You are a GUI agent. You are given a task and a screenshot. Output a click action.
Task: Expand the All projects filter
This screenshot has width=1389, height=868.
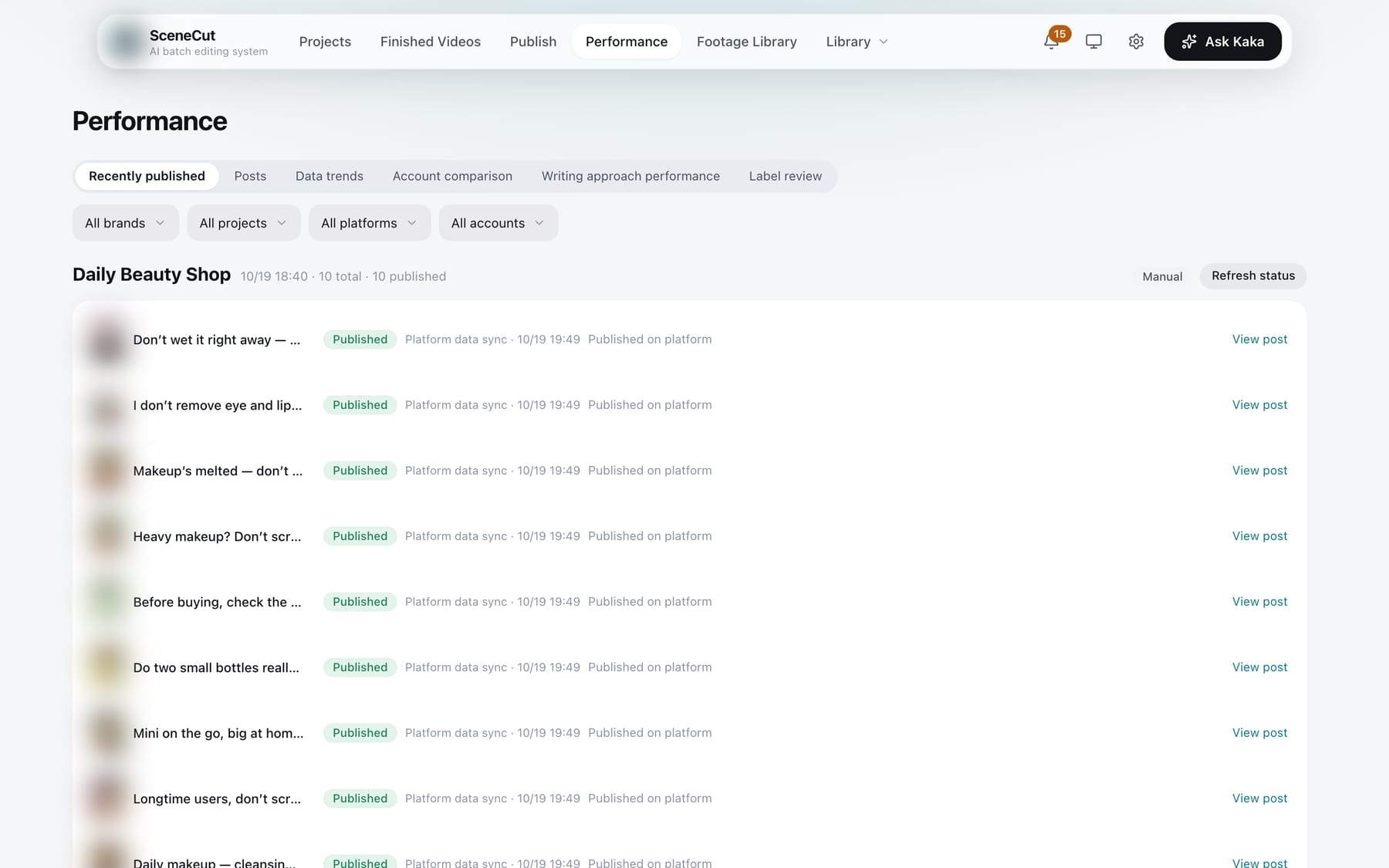(244, 223)
